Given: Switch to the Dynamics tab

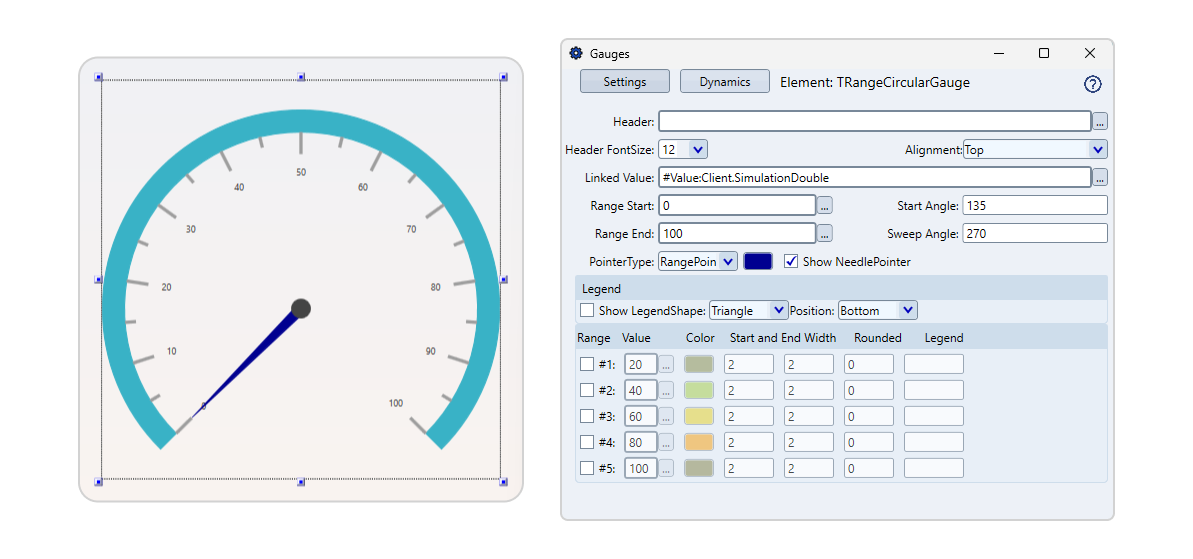Looking at the screenshot, I should coord(724,82).
